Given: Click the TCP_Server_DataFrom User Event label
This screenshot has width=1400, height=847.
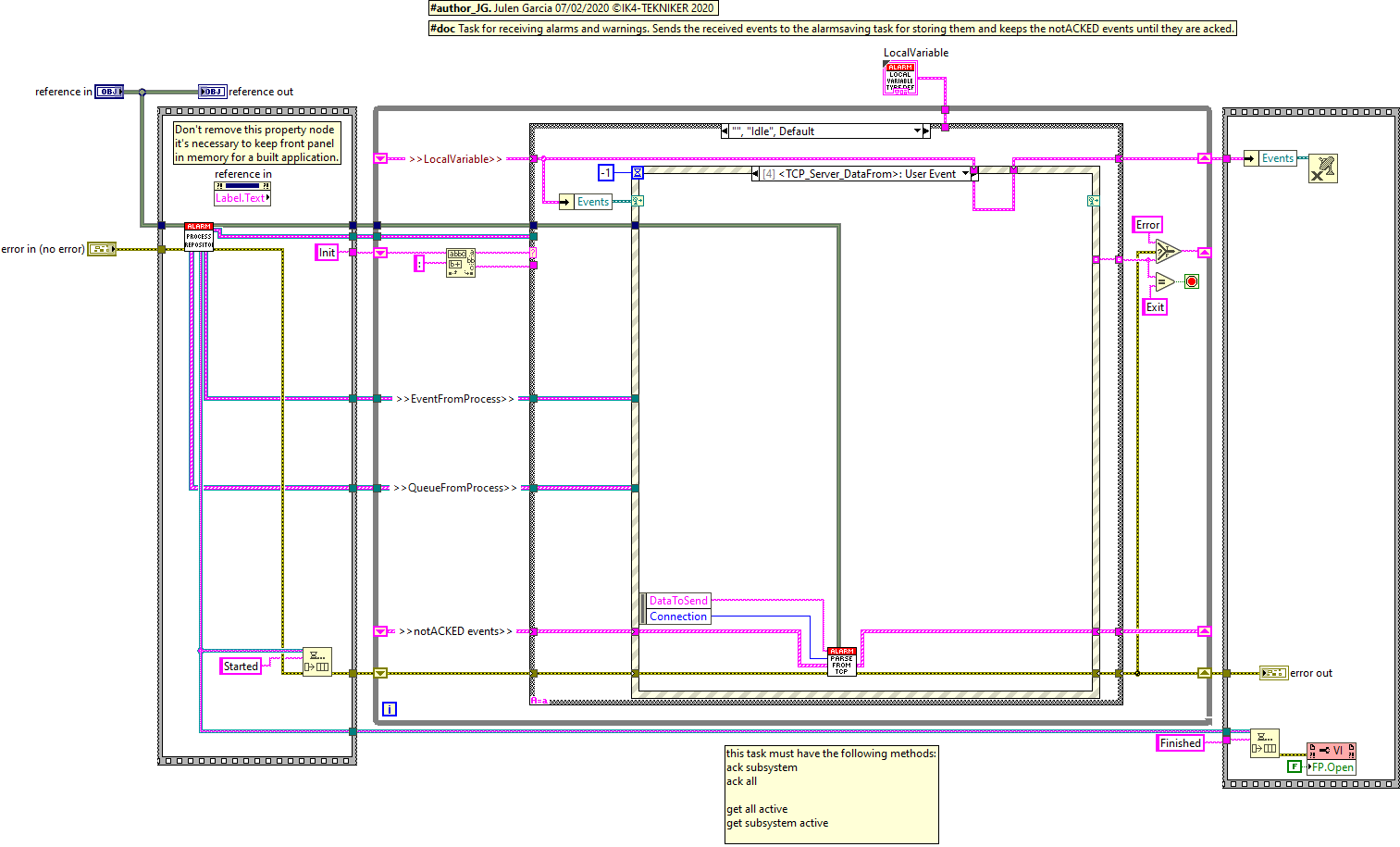Looking at the screenshot, I should (860, 174).
